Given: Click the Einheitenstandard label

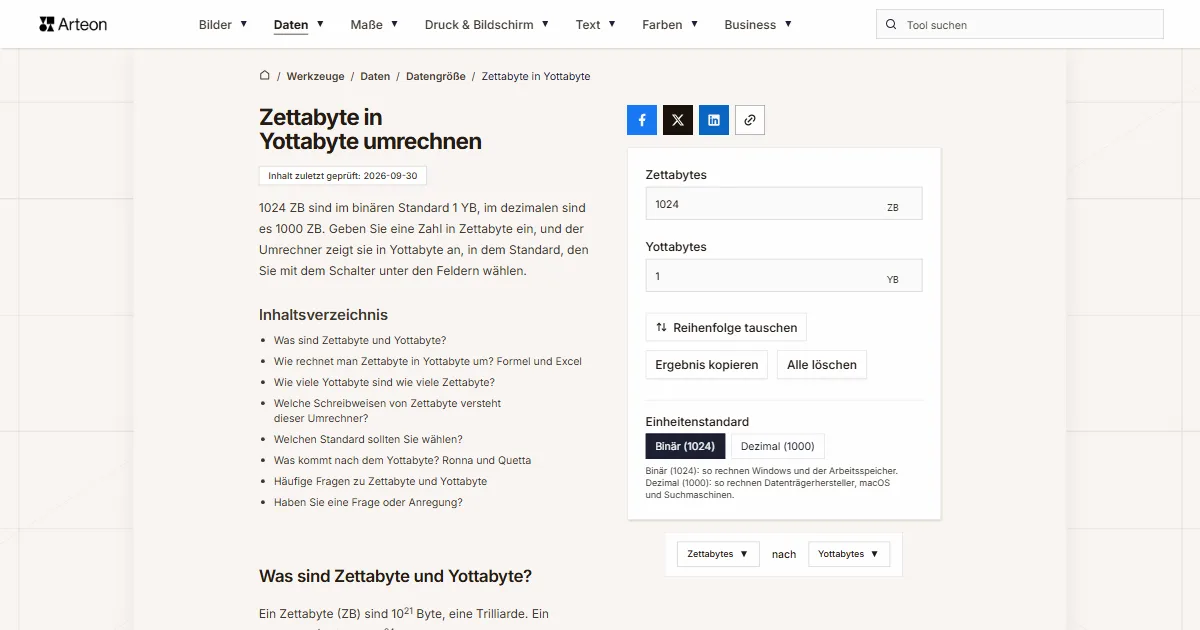Looking at the screenshot, I should tap(697, 422).
